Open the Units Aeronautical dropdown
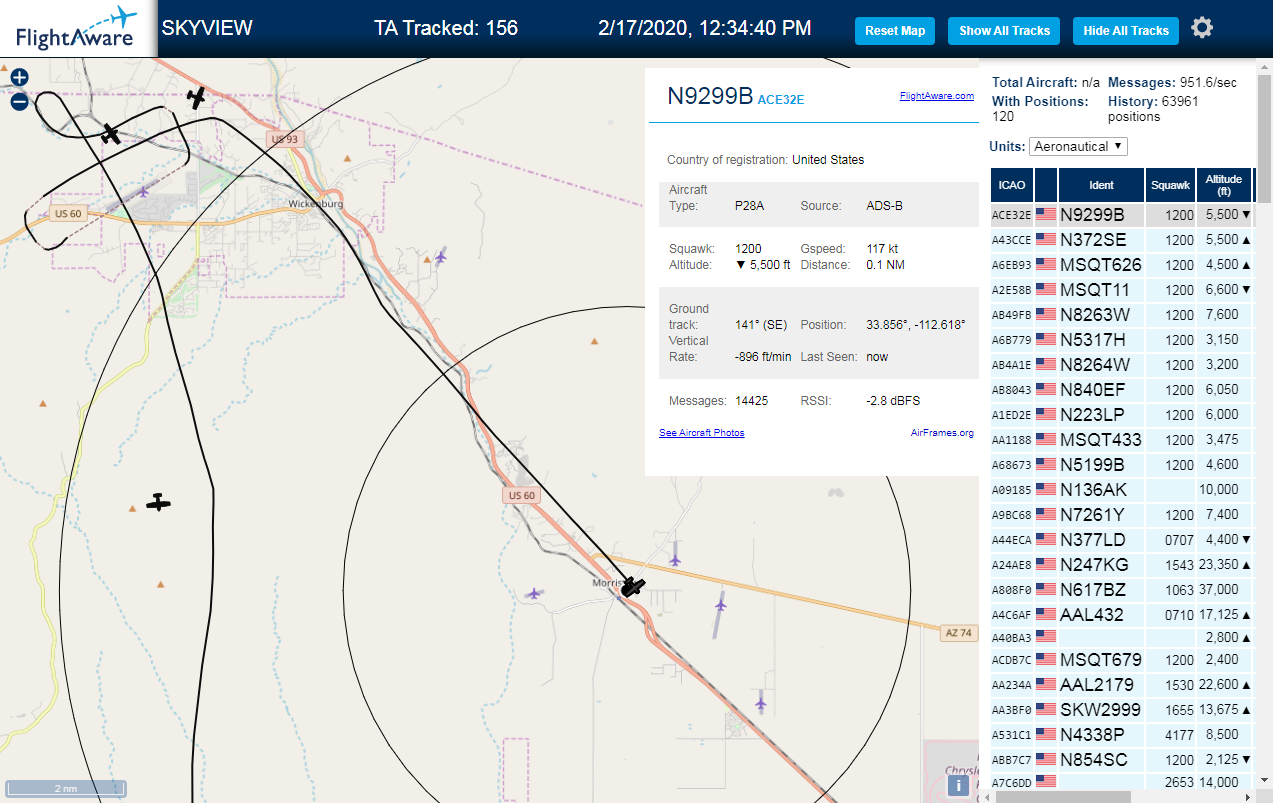The width and height of the screenshot is (1273, 803). 1078,146
